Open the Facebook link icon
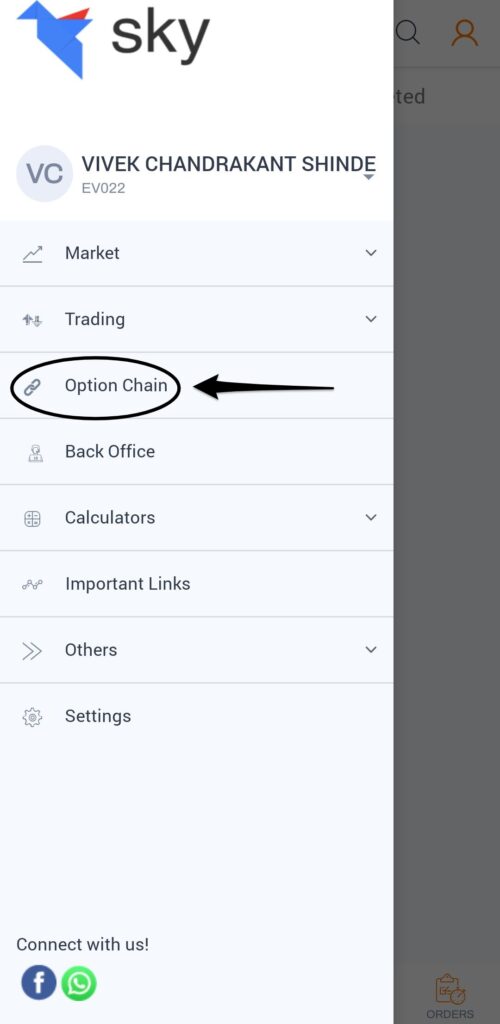Screen dimensions: 500x1024 (x=39, y=982)
